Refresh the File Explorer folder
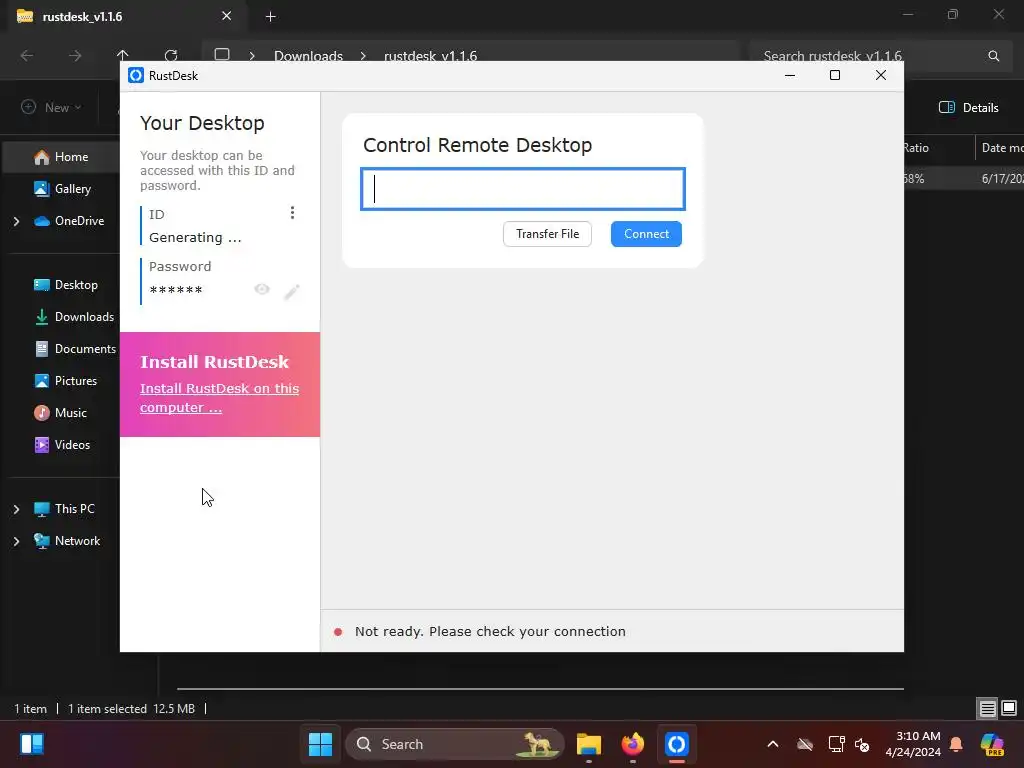 pos(171,56)
